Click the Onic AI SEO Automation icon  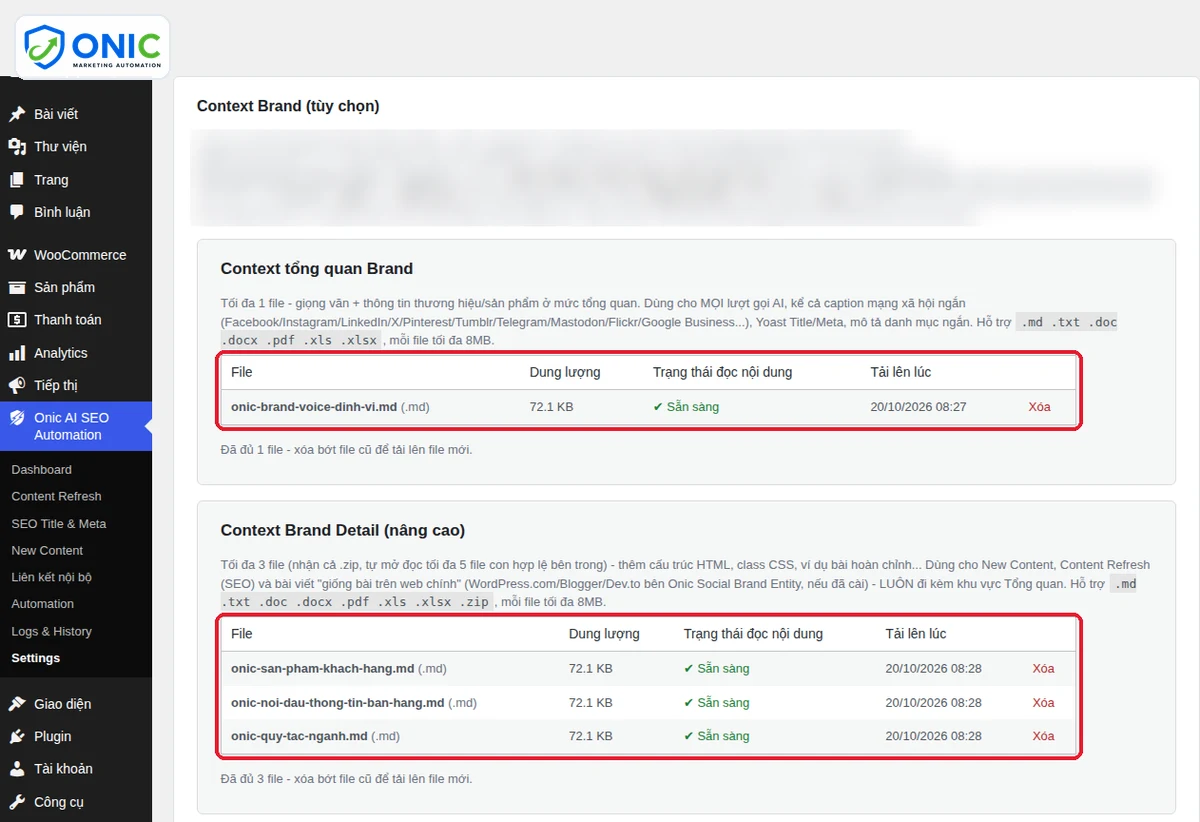click(x=17, y=418)
